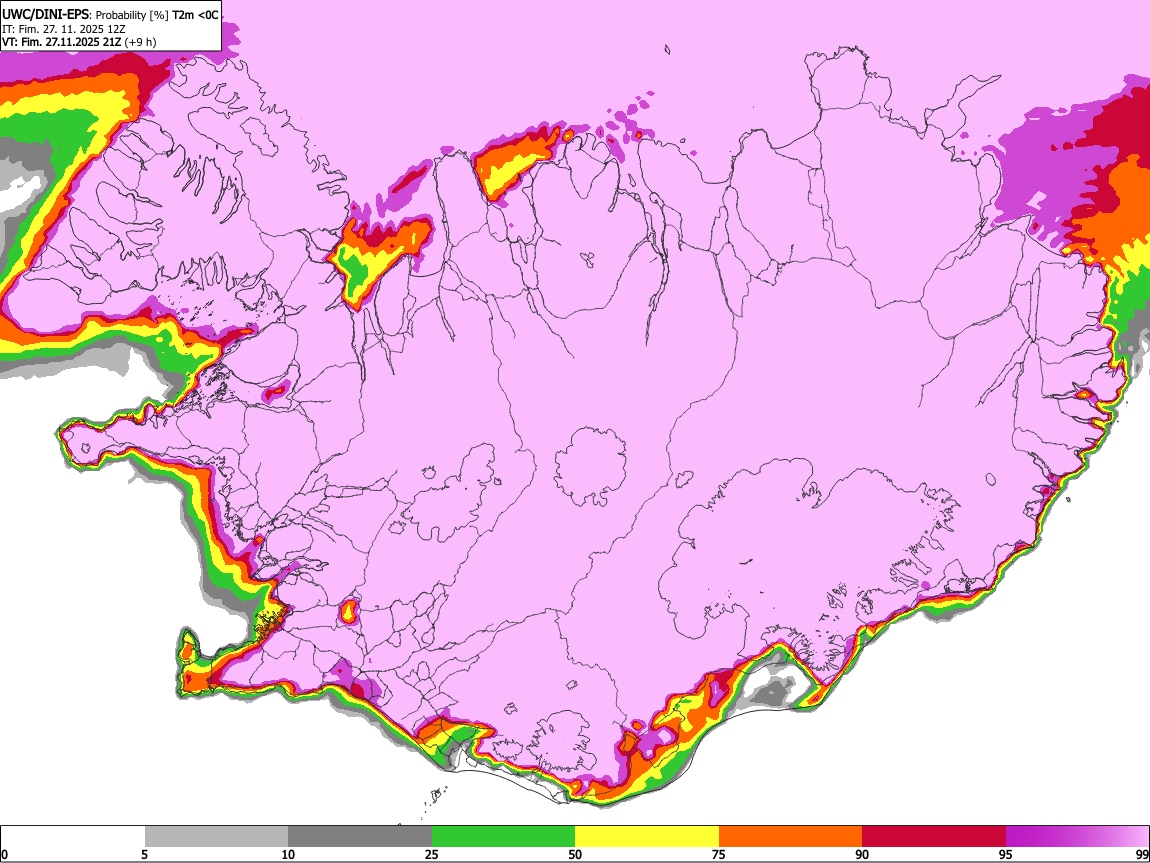Click the white 0–5 legend segment
Image resolution: width=1150 pixels, height=863 pixels.
73,836
